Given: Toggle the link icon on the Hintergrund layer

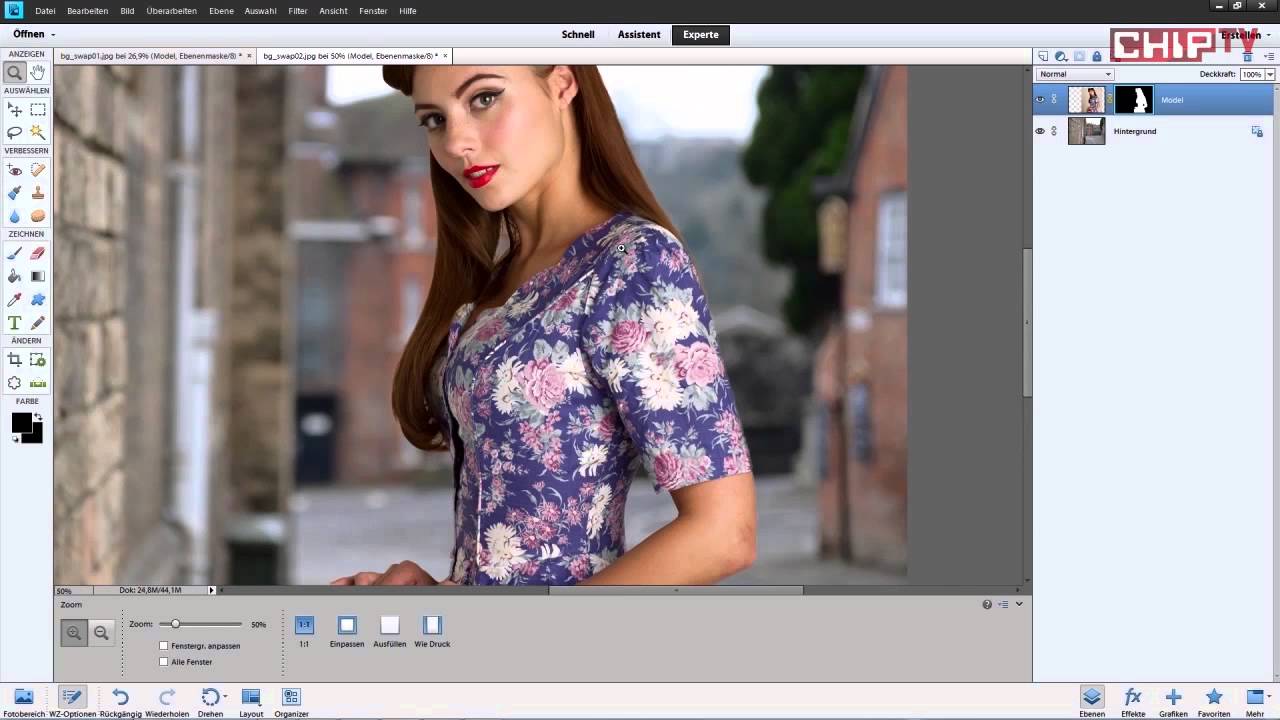Looking at the screenshot, I should click(x=1054, y=131).
